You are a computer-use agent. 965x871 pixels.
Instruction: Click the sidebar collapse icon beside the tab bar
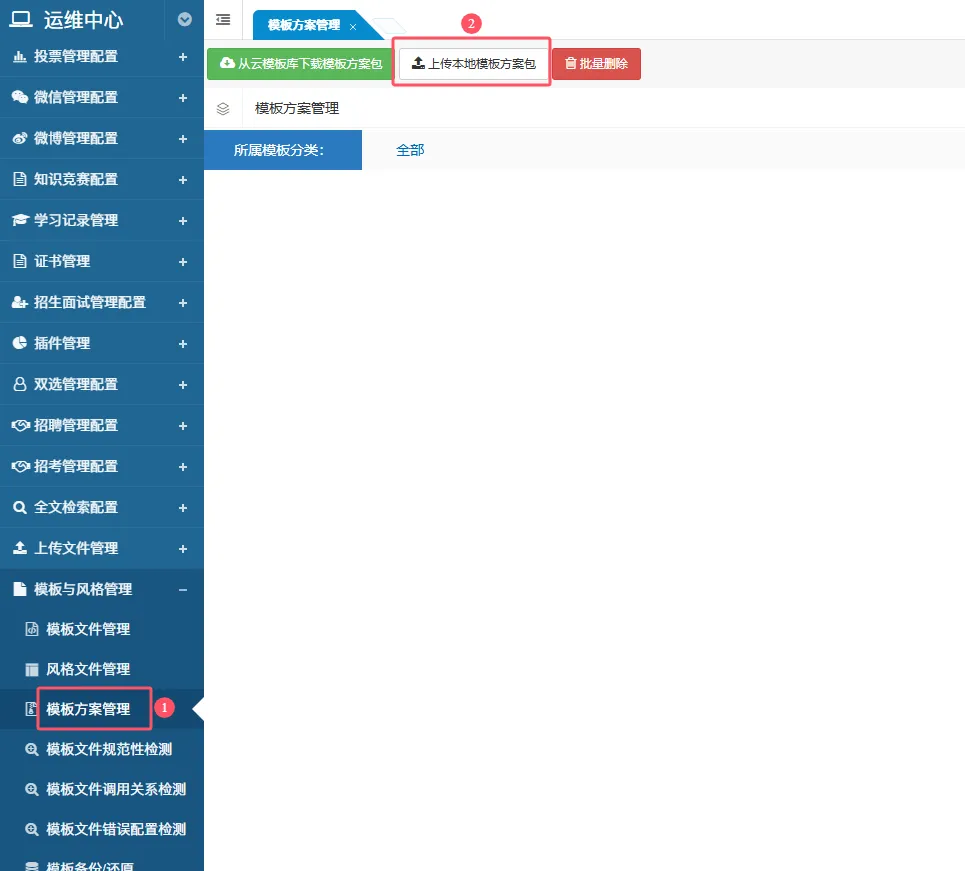(x=222, y=19)
